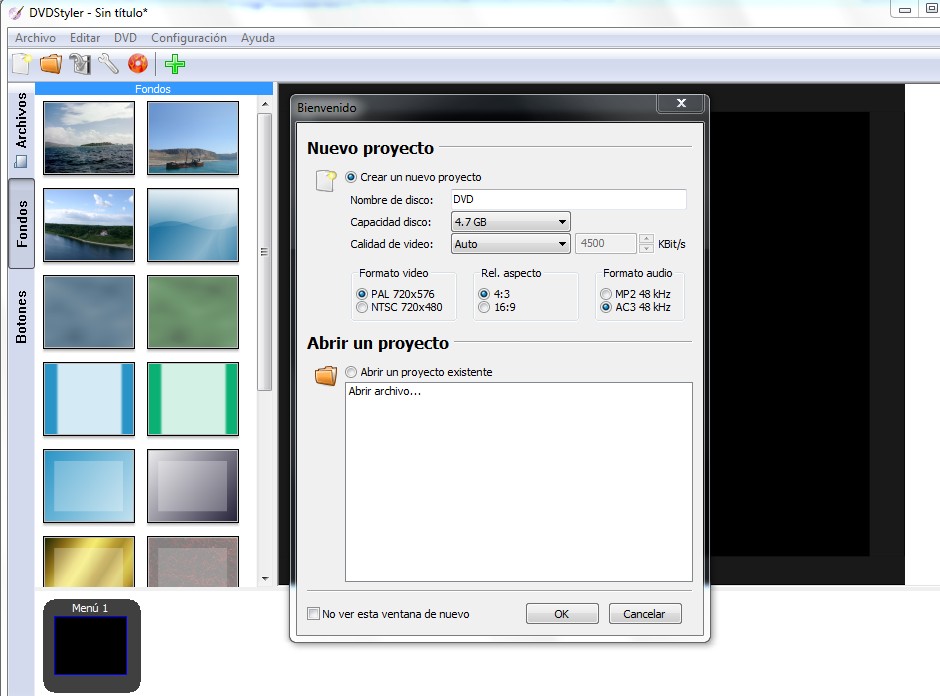
Task: Select AC3 48 kHz audio format
Action: pos(606,307)
